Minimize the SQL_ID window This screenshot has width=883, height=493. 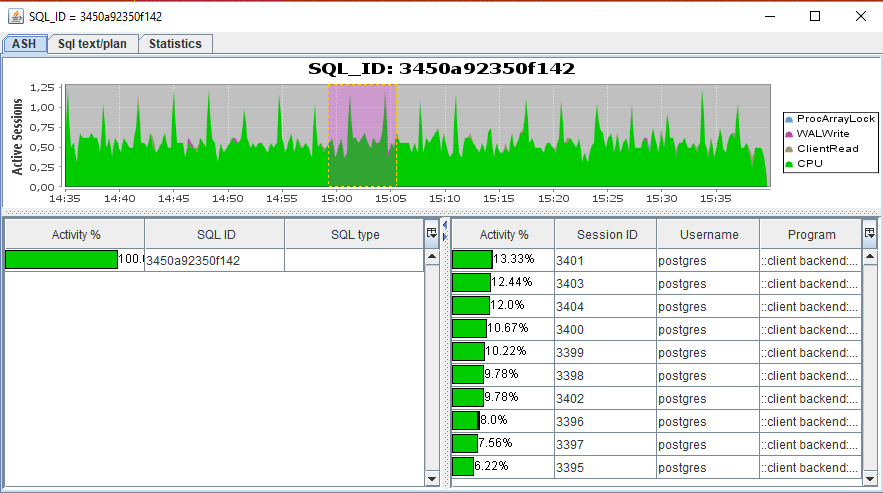click(770, 16)
